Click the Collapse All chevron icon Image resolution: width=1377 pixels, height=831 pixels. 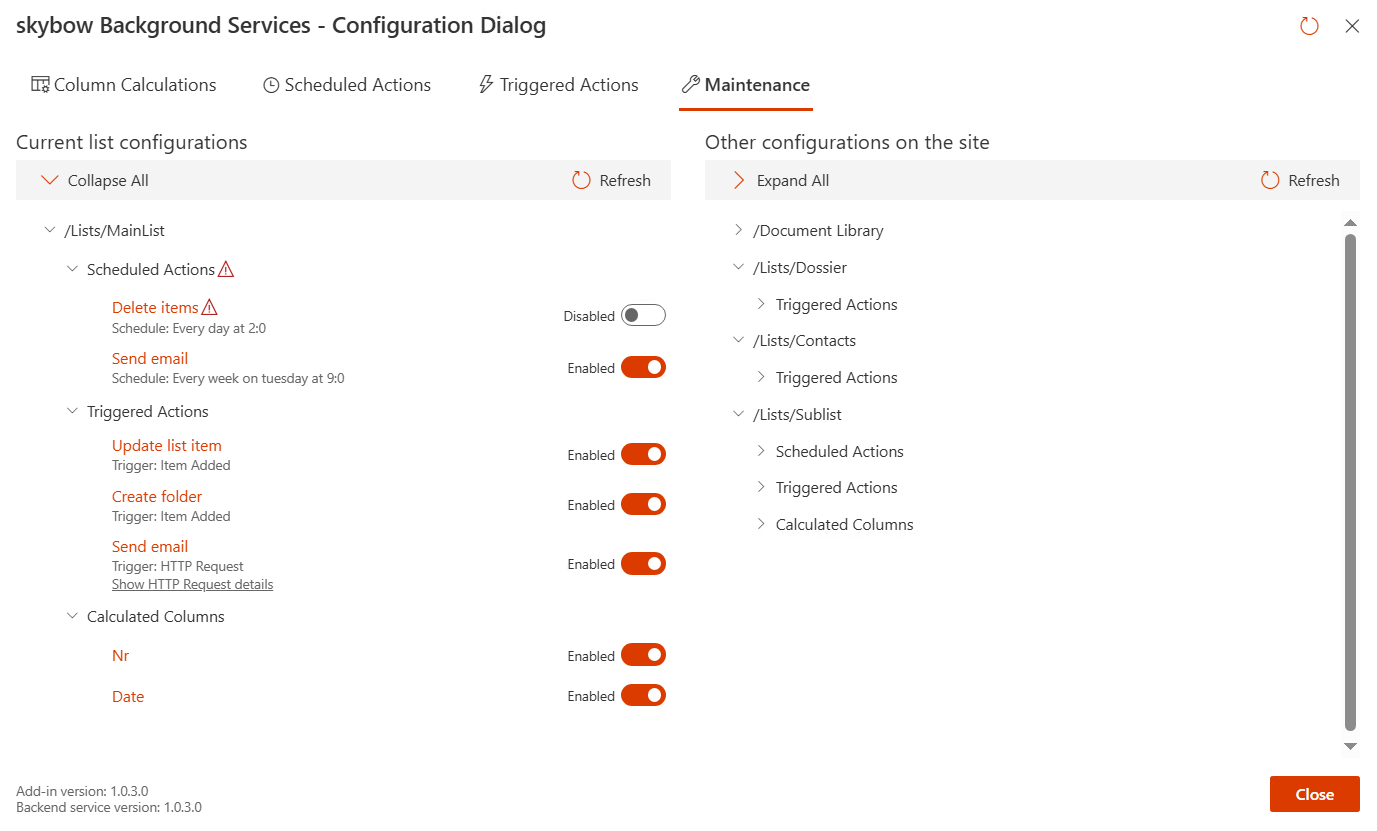(49, 181)
